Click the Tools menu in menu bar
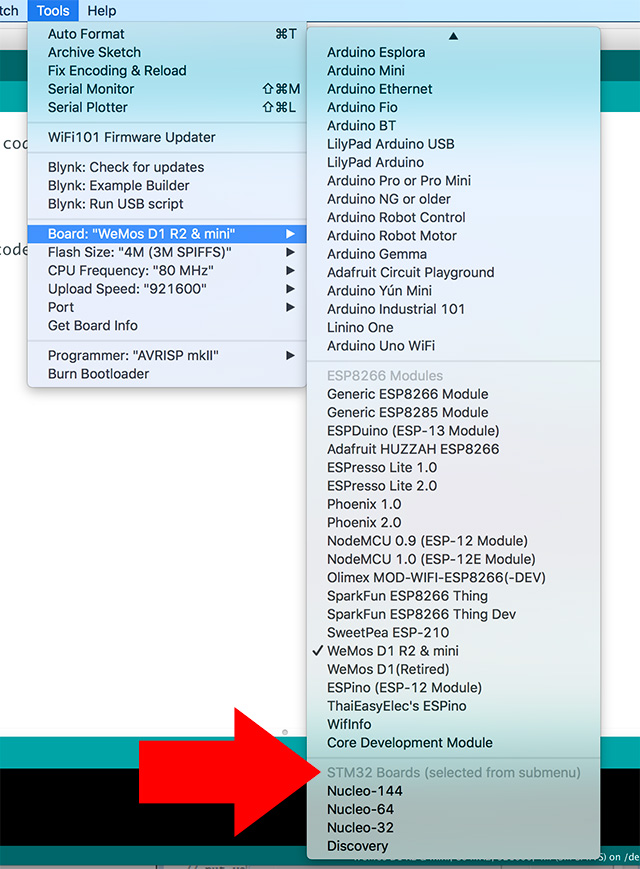The image size is (640, 869). tap(53, 11)
